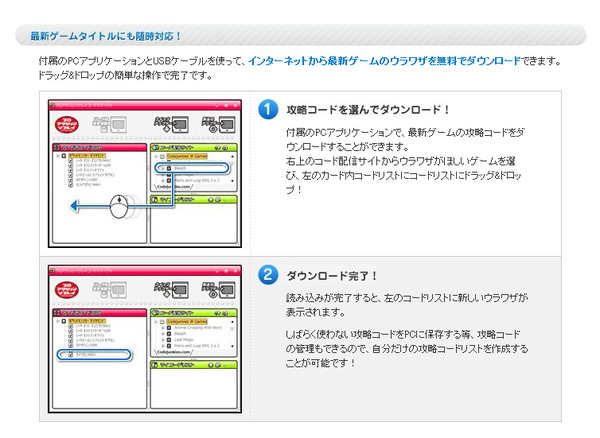
Task: Click the red Pro Action Replay logo in step 1 screenshot
Action: (67, 124)
